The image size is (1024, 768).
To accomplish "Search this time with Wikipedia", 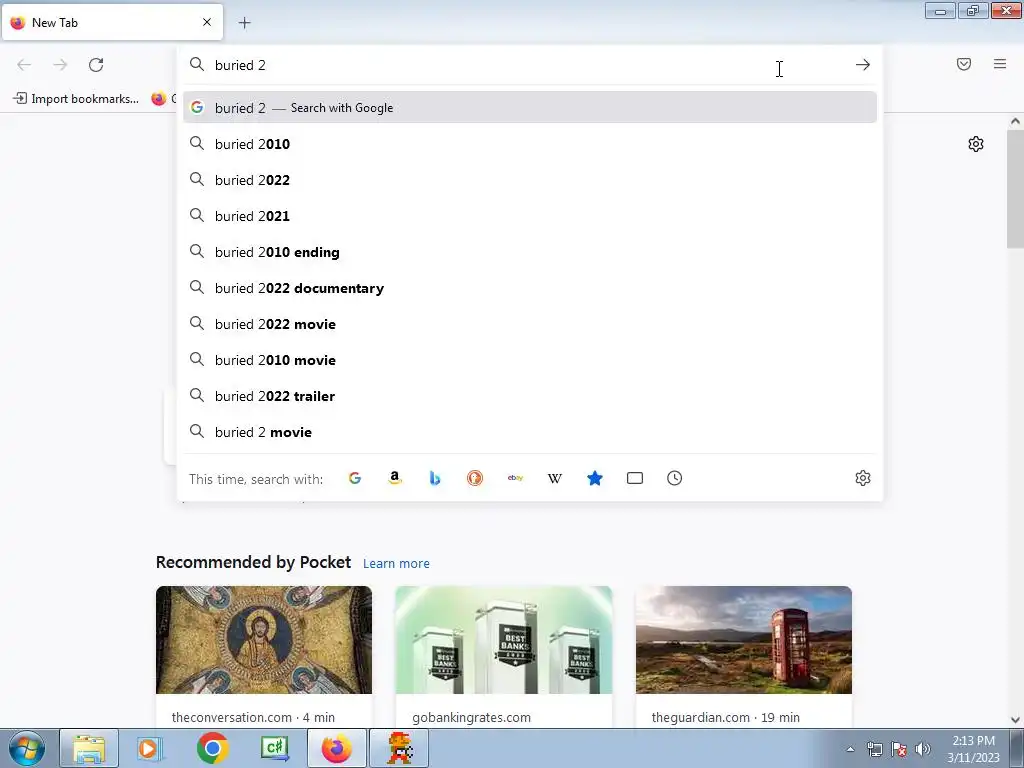I will pyautogui.click(x=554, y=478).
